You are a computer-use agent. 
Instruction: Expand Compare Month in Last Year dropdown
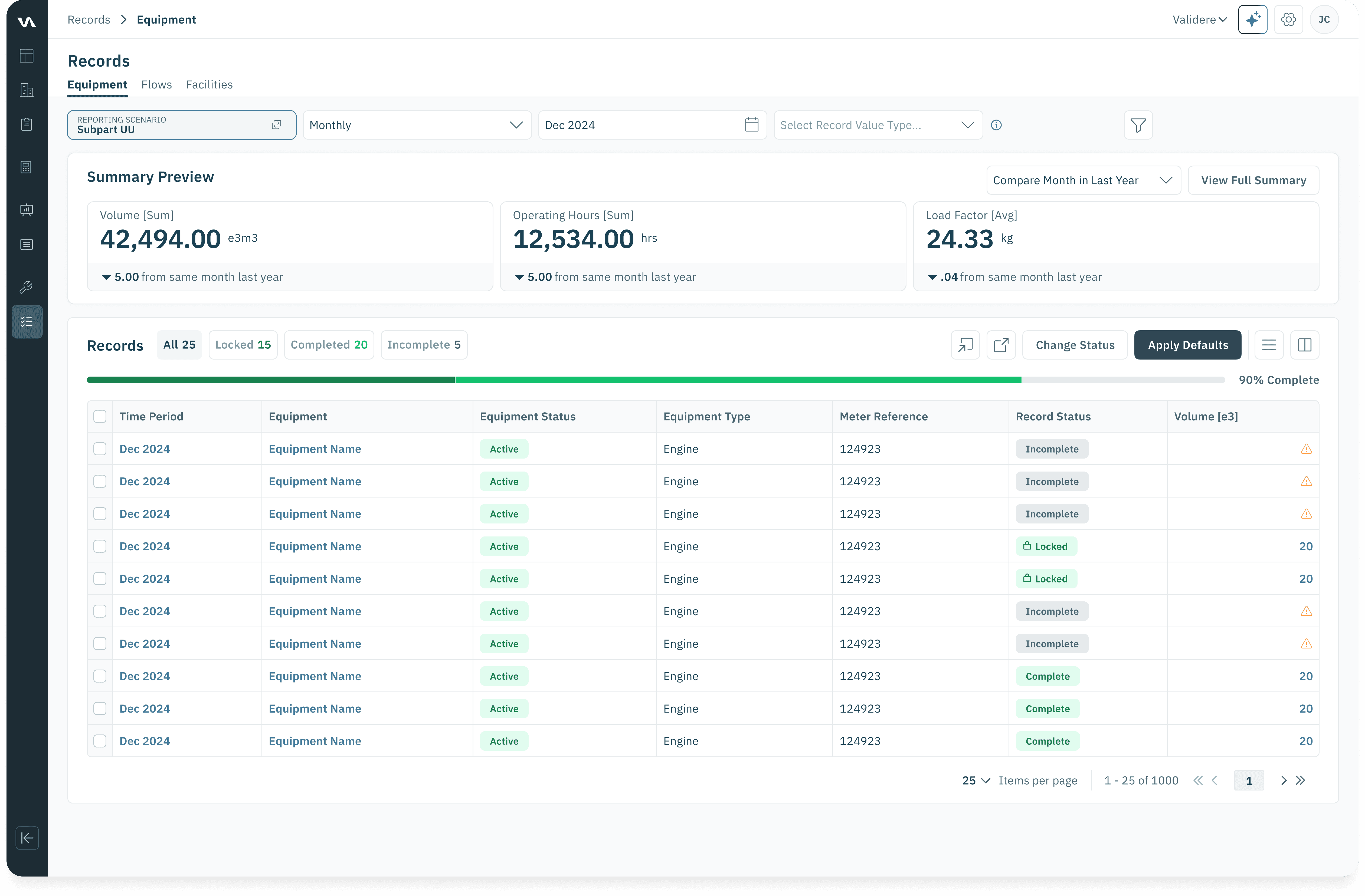(1083, 180)
